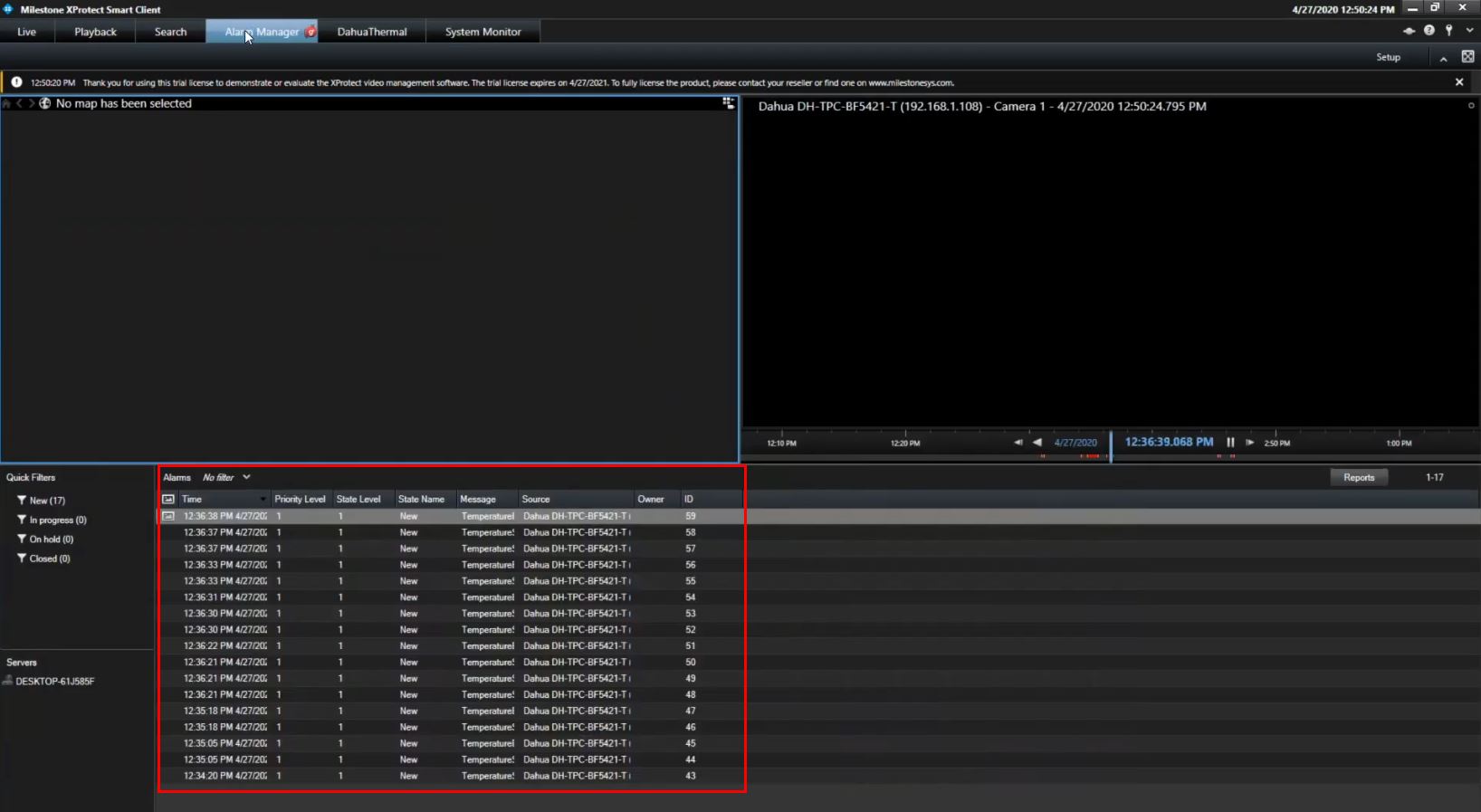Collapse the toolbar with the up chevron

pyautogui.click(x=1443, y=58)
